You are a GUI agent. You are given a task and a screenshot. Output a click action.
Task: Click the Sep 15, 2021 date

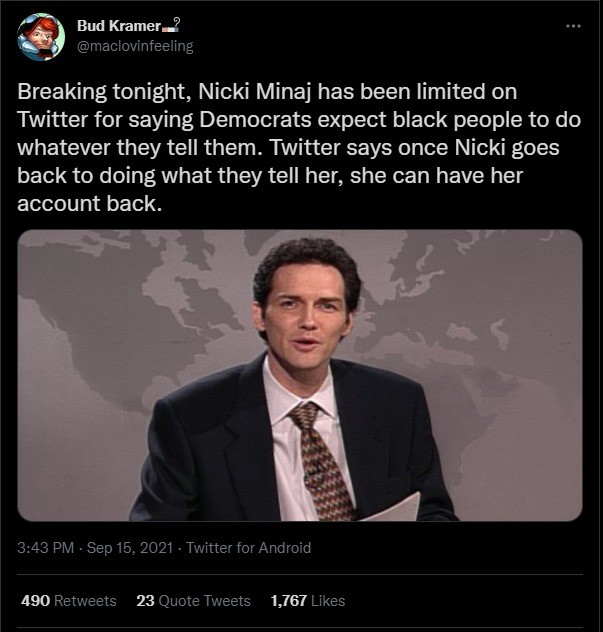pos(130,548)
